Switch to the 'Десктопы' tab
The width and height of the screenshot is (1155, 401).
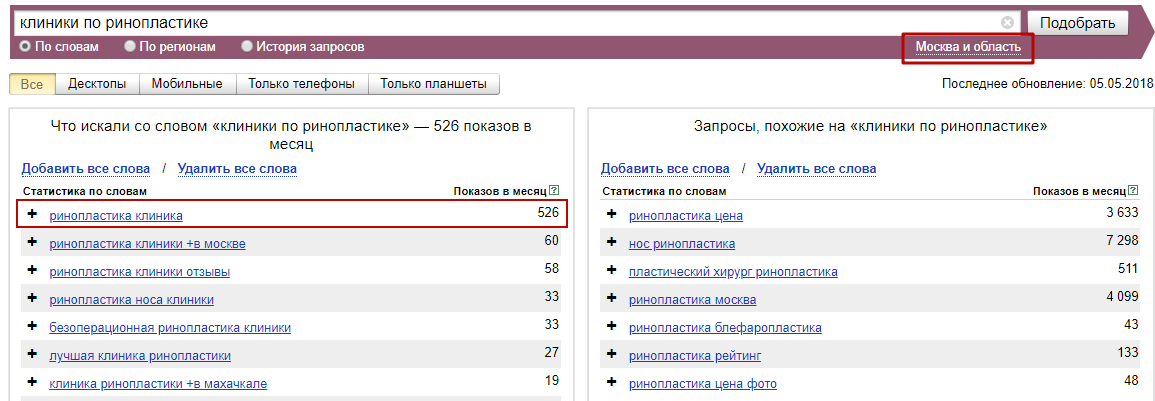pos(97,84)
